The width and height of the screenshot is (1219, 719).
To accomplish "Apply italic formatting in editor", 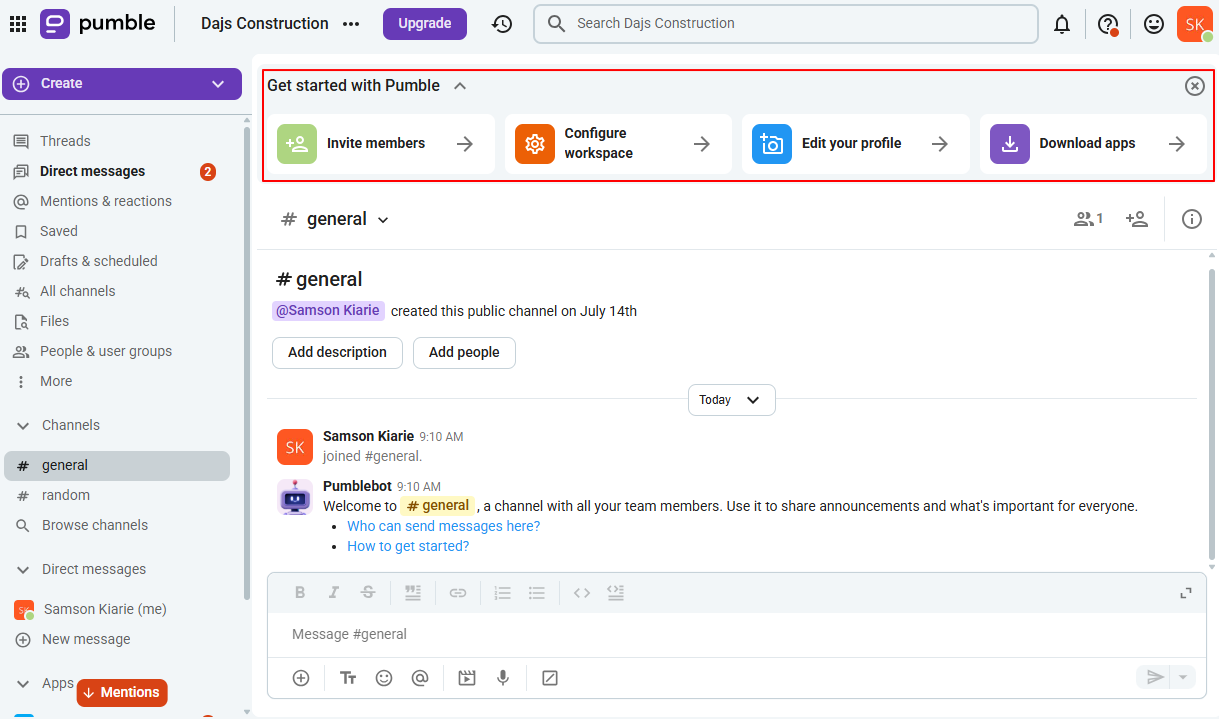I will 334,593.
